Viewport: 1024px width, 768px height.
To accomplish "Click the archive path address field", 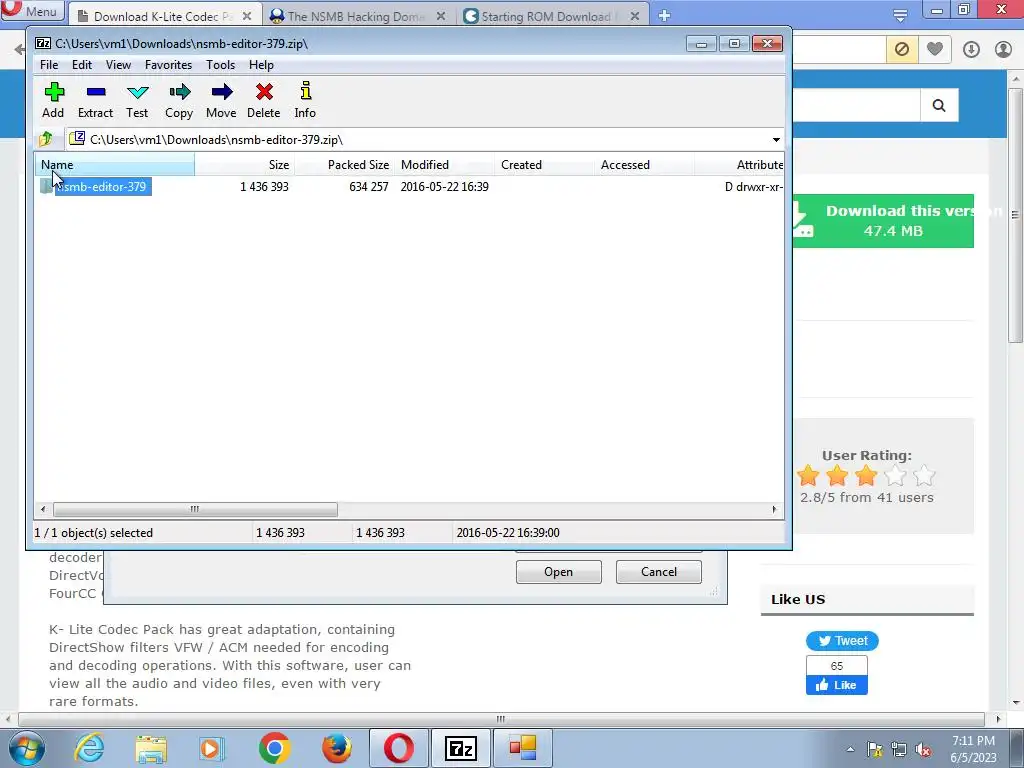I will coord(418,140).
